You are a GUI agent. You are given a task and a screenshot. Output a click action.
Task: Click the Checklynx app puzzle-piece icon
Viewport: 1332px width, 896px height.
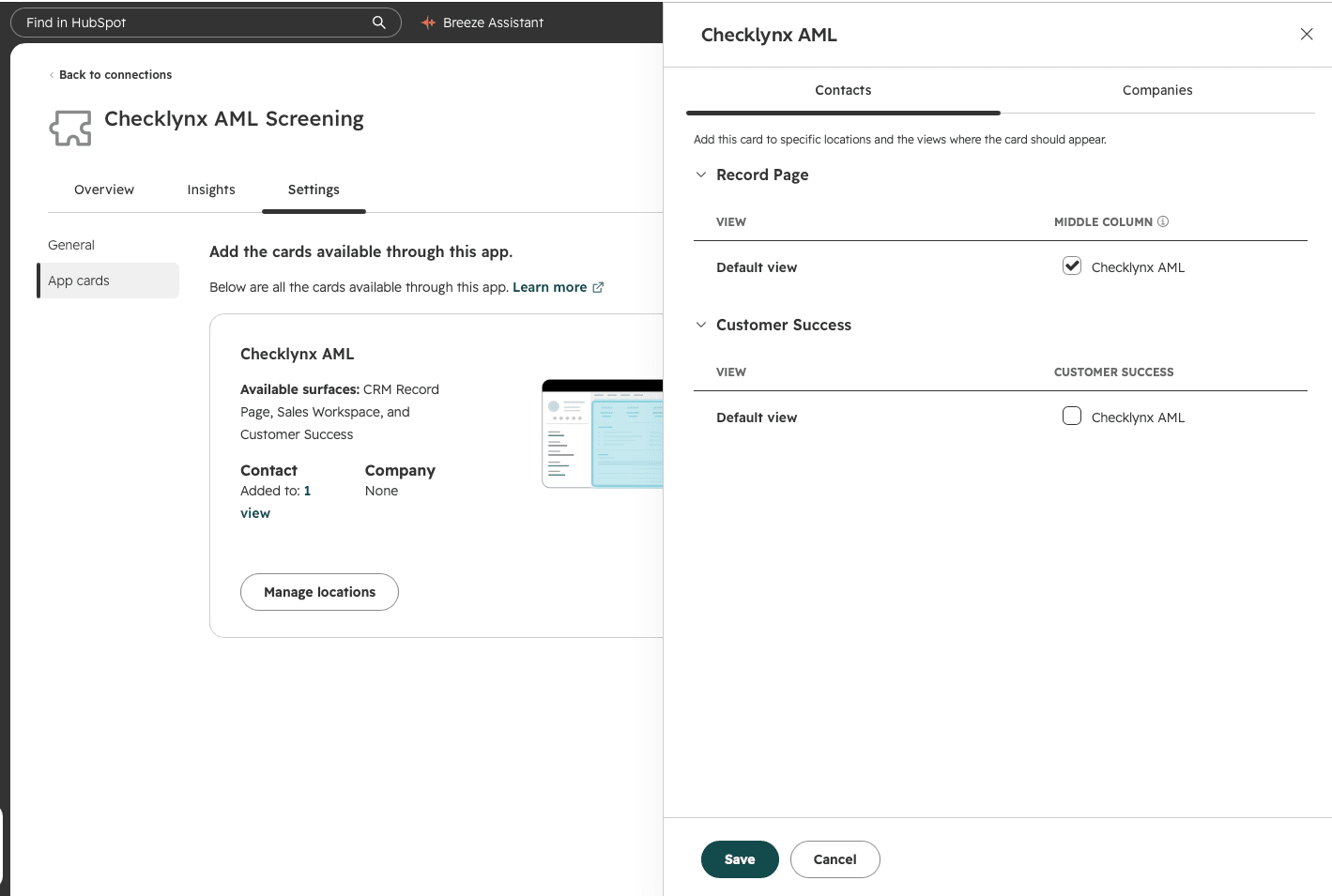point(70,128)
